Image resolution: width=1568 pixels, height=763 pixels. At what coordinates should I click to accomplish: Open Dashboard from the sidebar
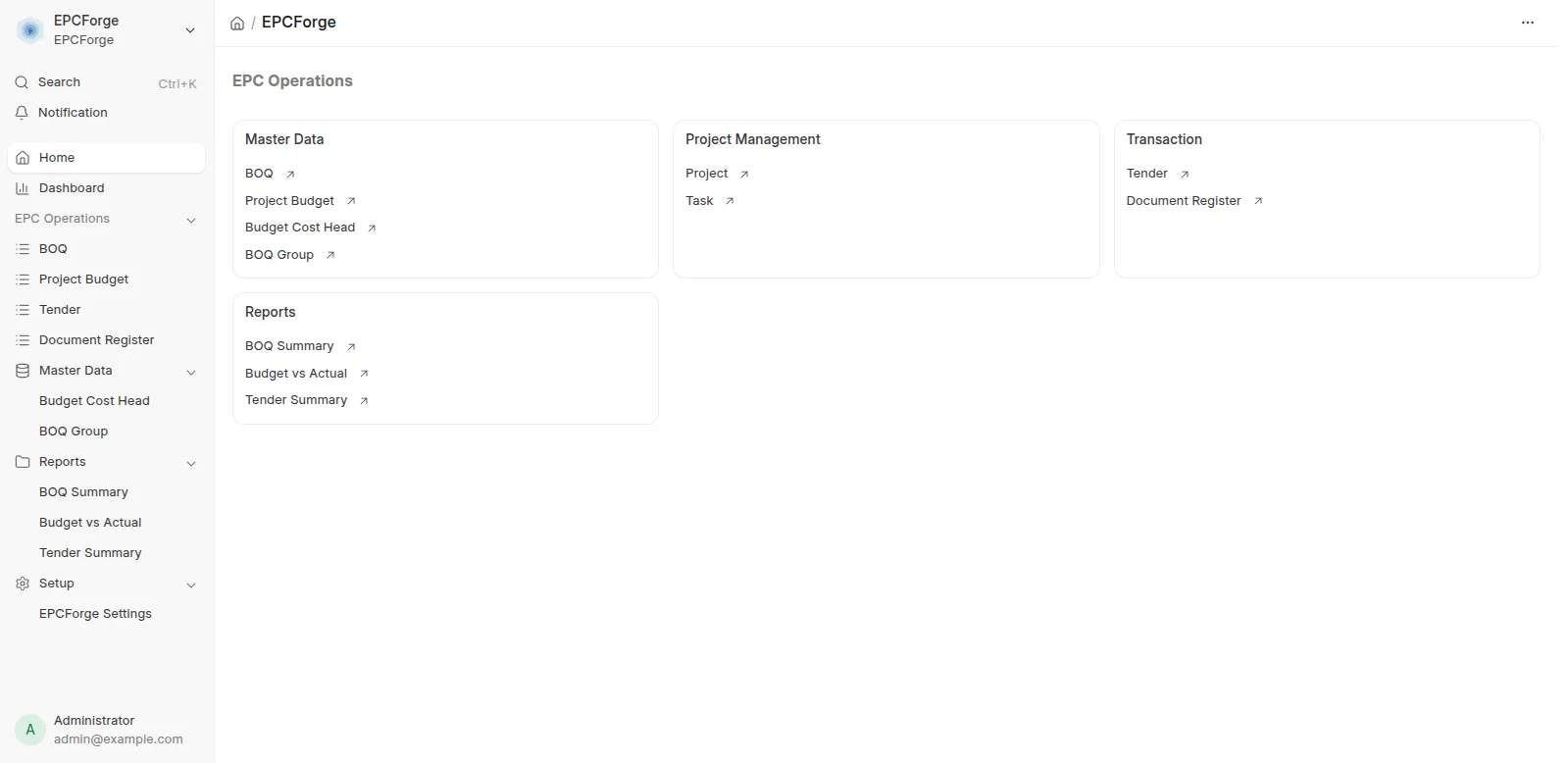(x=106, y=188)
